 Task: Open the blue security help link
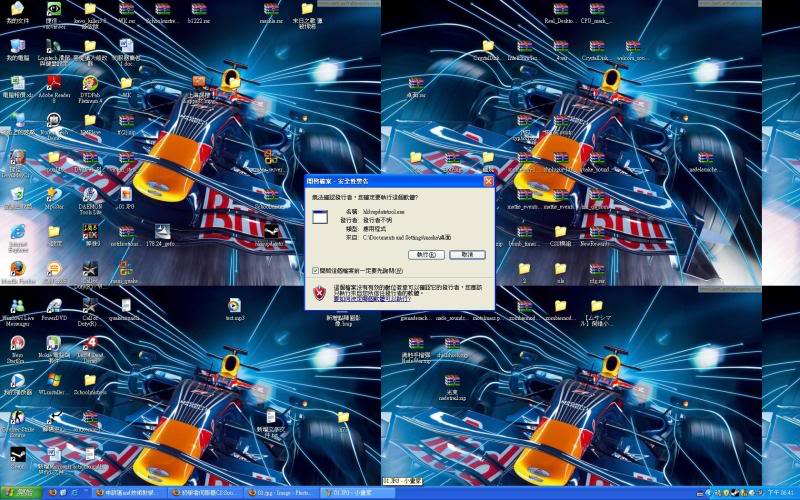tap(370, 298)
